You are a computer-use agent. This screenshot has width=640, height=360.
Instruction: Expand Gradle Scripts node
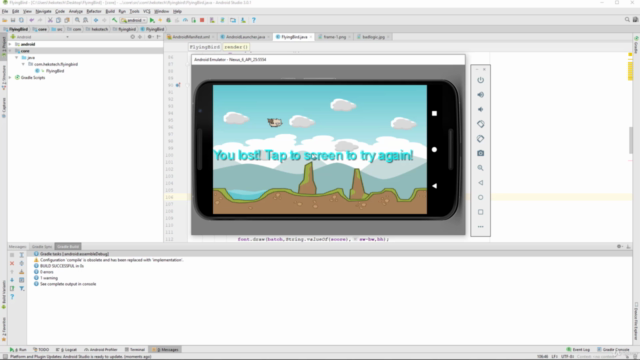click(11, 78)
